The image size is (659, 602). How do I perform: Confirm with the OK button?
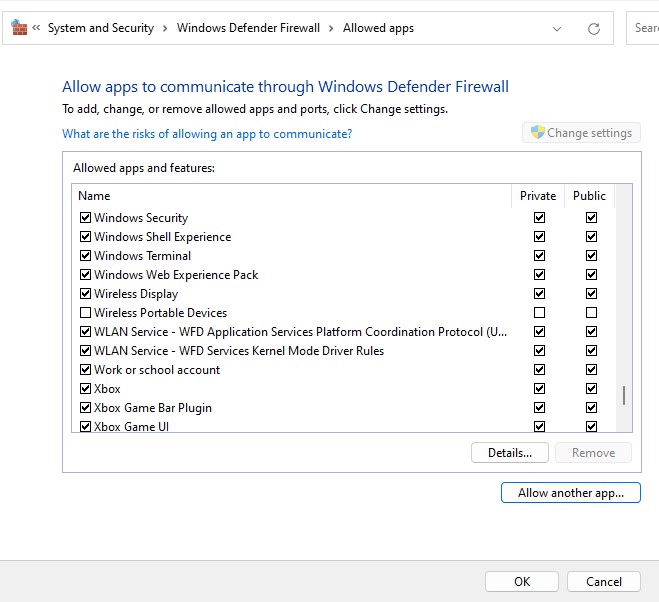(522, 581)
